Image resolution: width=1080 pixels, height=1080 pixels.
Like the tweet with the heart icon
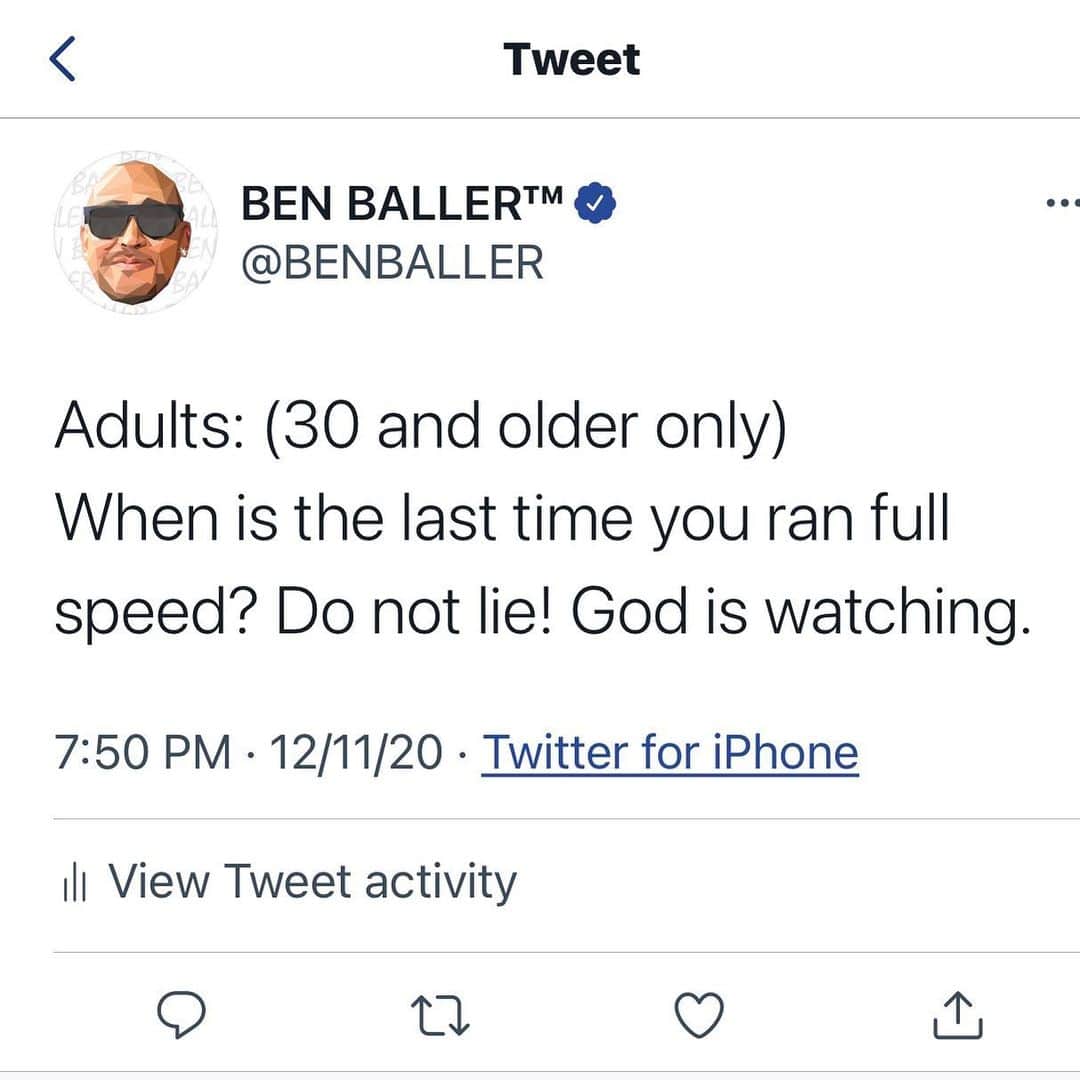pos(699,1015)
